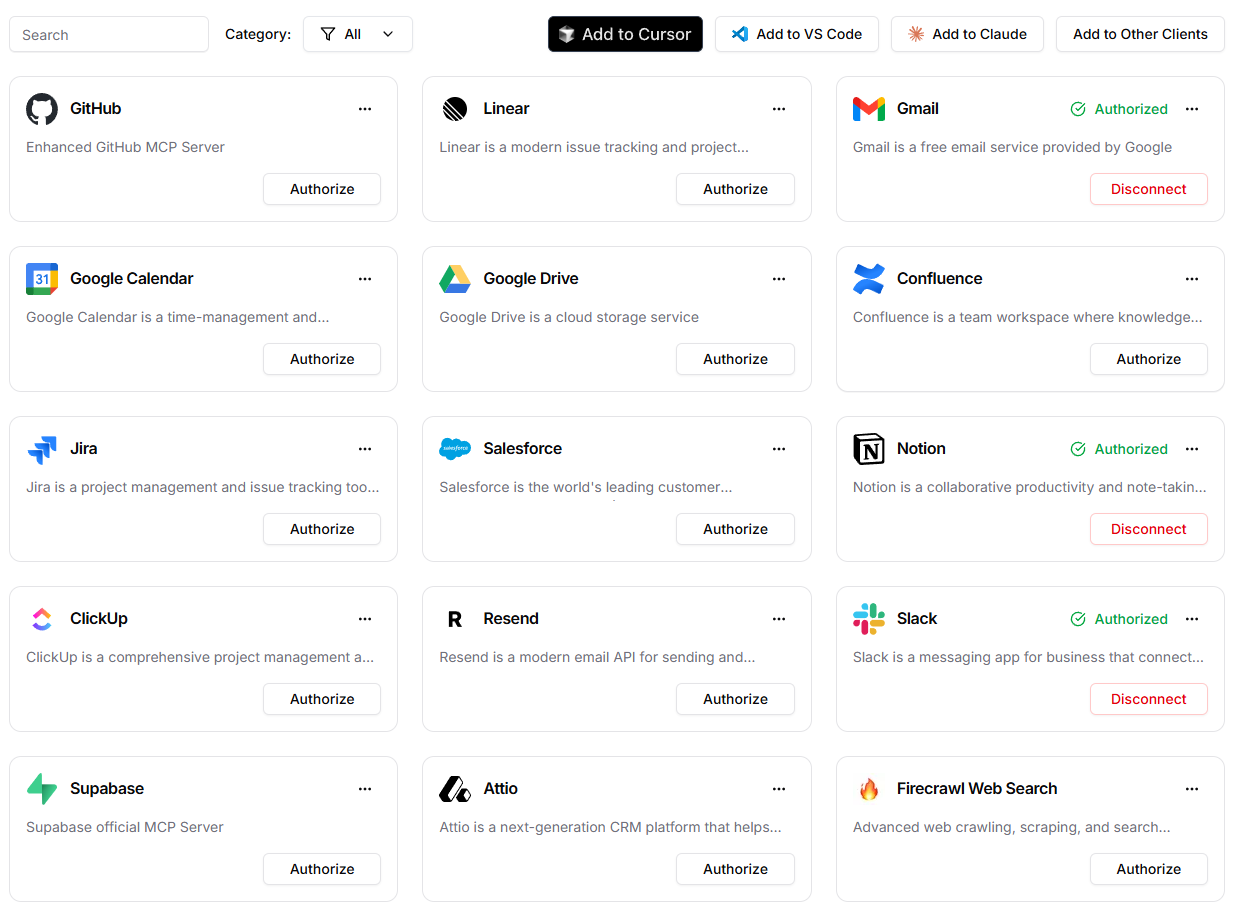Click Add to Cursor
1245x911 pixels.
point(625,33)
